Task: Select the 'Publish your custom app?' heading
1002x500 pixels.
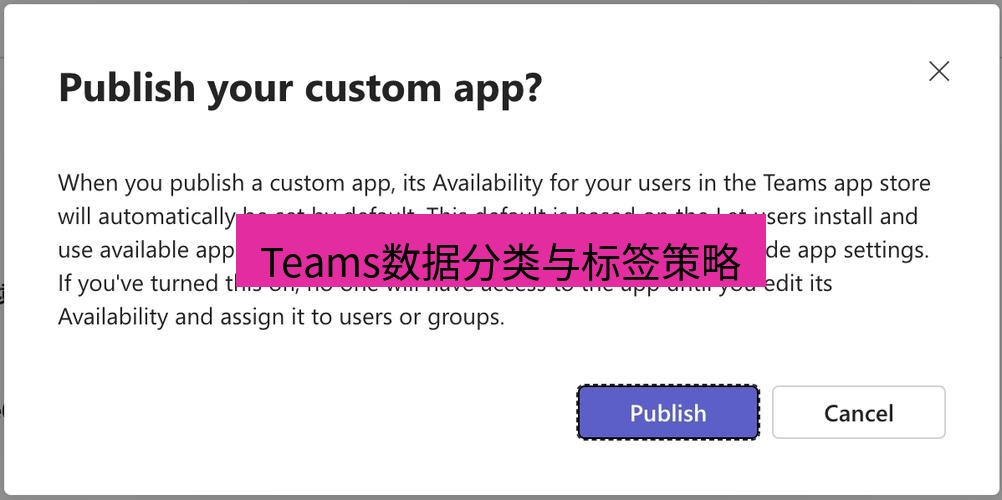Action: pyautogui.click(x=300, y=88)
